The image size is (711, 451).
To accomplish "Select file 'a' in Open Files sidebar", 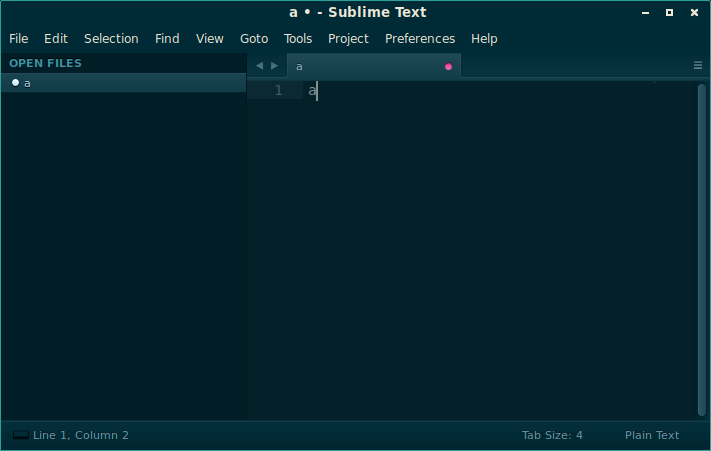I will coord(123,83).
